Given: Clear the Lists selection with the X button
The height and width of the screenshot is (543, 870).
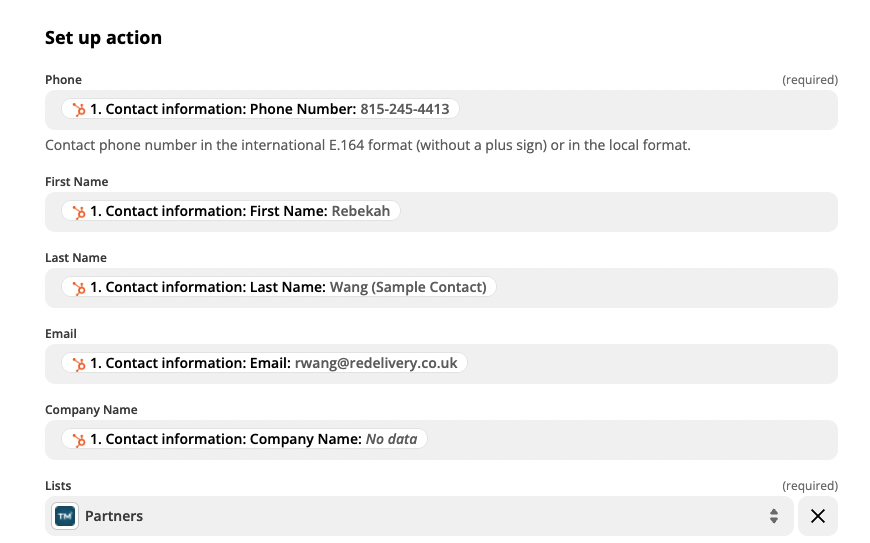Looking at the screenshot, I should pos(817,516).
